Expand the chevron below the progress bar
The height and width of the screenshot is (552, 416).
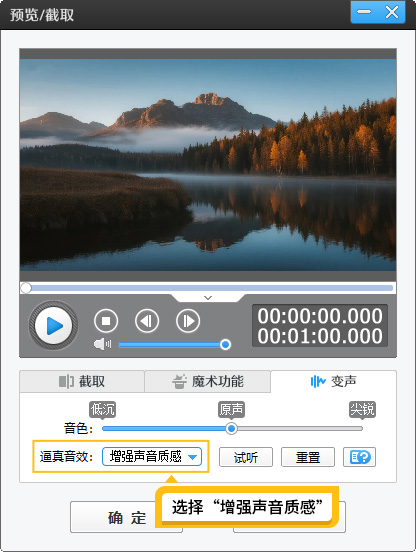[x=208, y=298]
